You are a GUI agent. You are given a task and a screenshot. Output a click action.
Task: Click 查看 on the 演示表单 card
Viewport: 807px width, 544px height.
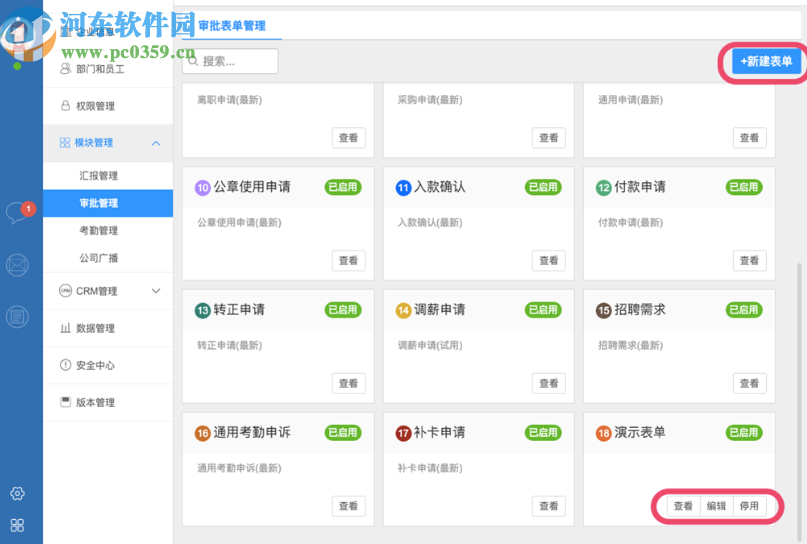pos(683,506)
